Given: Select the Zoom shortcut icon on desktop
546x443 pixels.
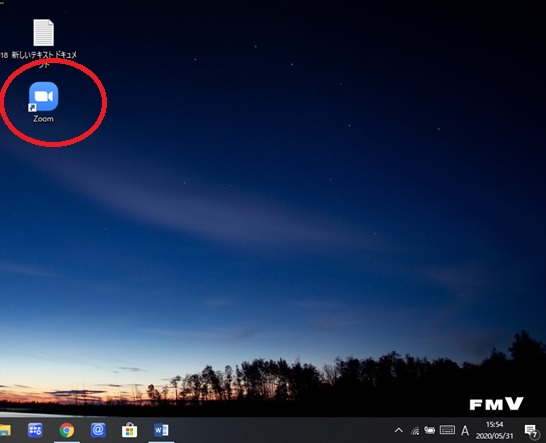Looking at the screenshot, I should coord(44,96).
